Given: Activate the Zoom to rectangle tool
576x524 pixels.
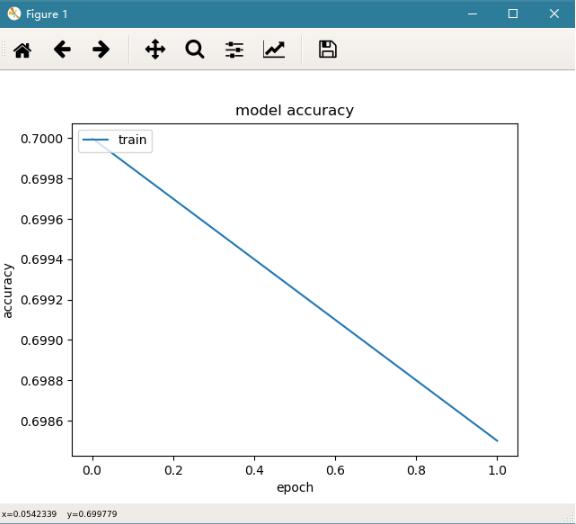Looking at the screenshot, I should (195, 50).
